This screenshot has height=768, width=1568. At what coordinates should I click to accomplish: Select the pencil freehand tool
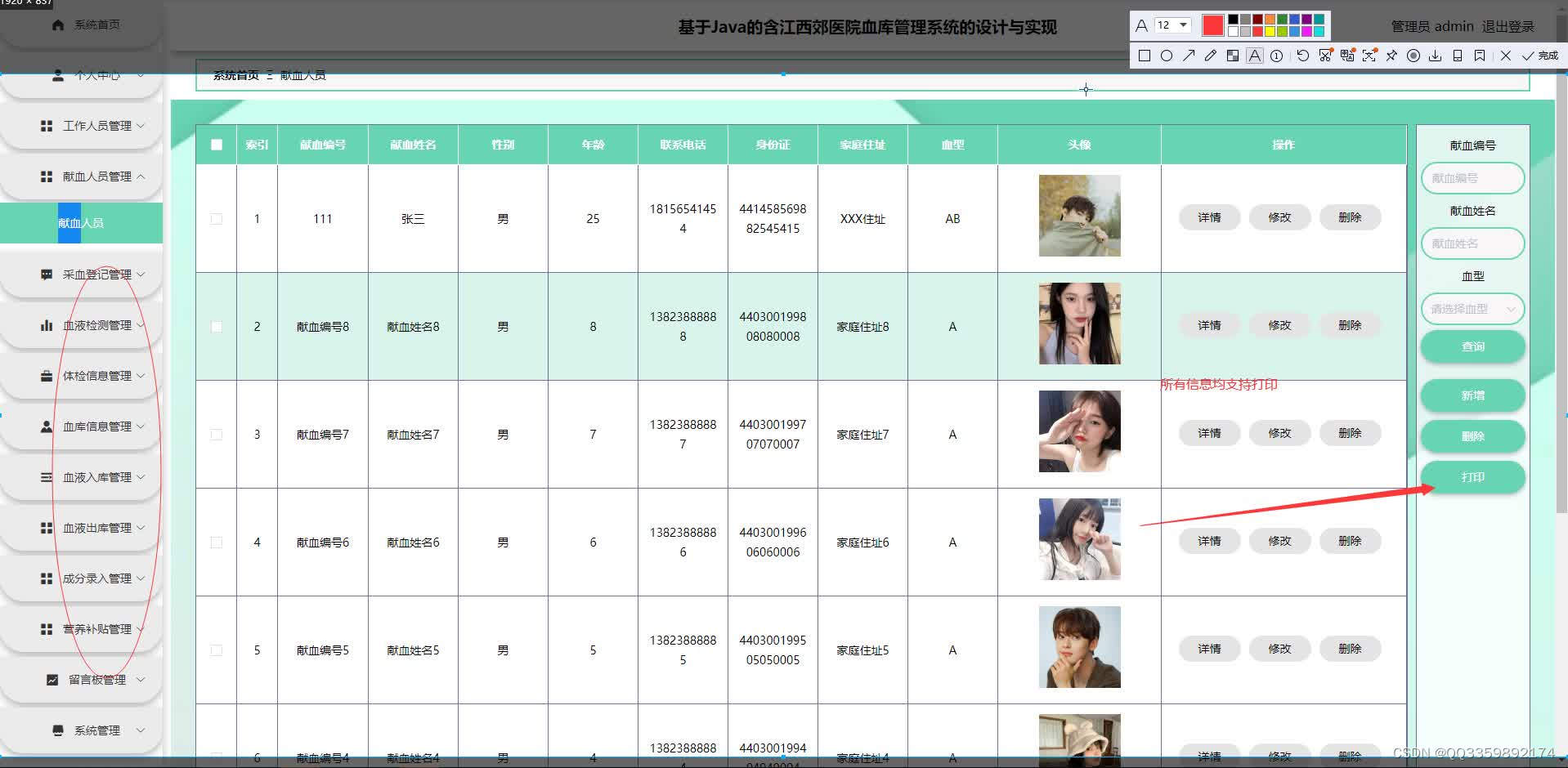coord(1211,56)
